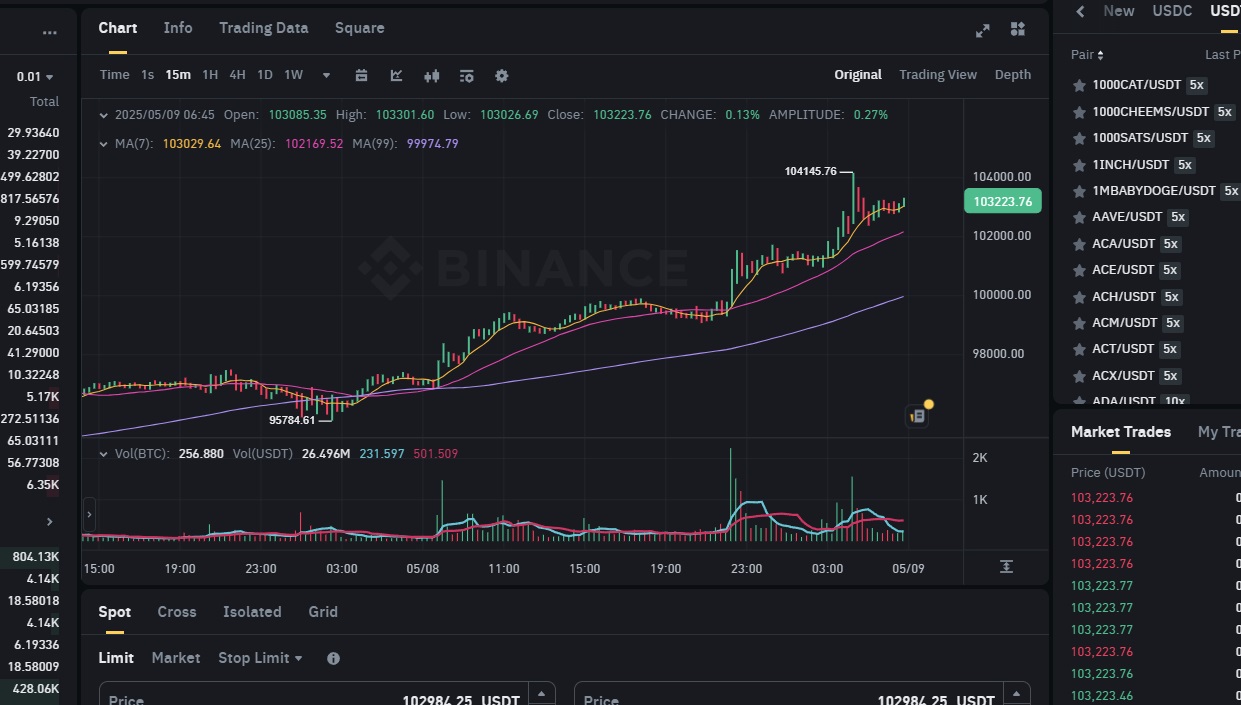The height and width of the screenshot is (705, 1241).
Task: Expand the chart to fullscreen
Action: coord(982,29)
